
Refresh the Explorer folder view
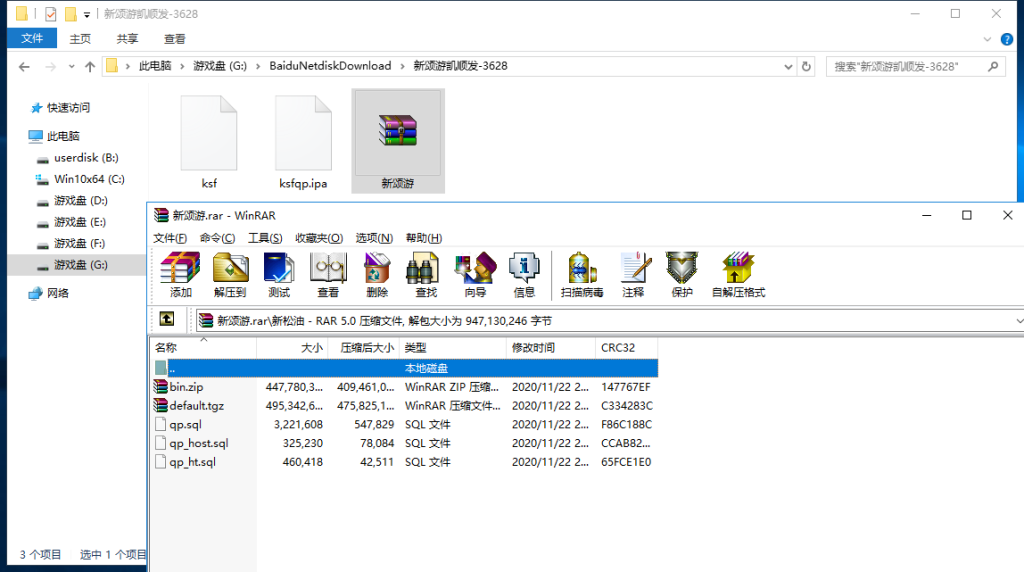[x=806, y=67]
